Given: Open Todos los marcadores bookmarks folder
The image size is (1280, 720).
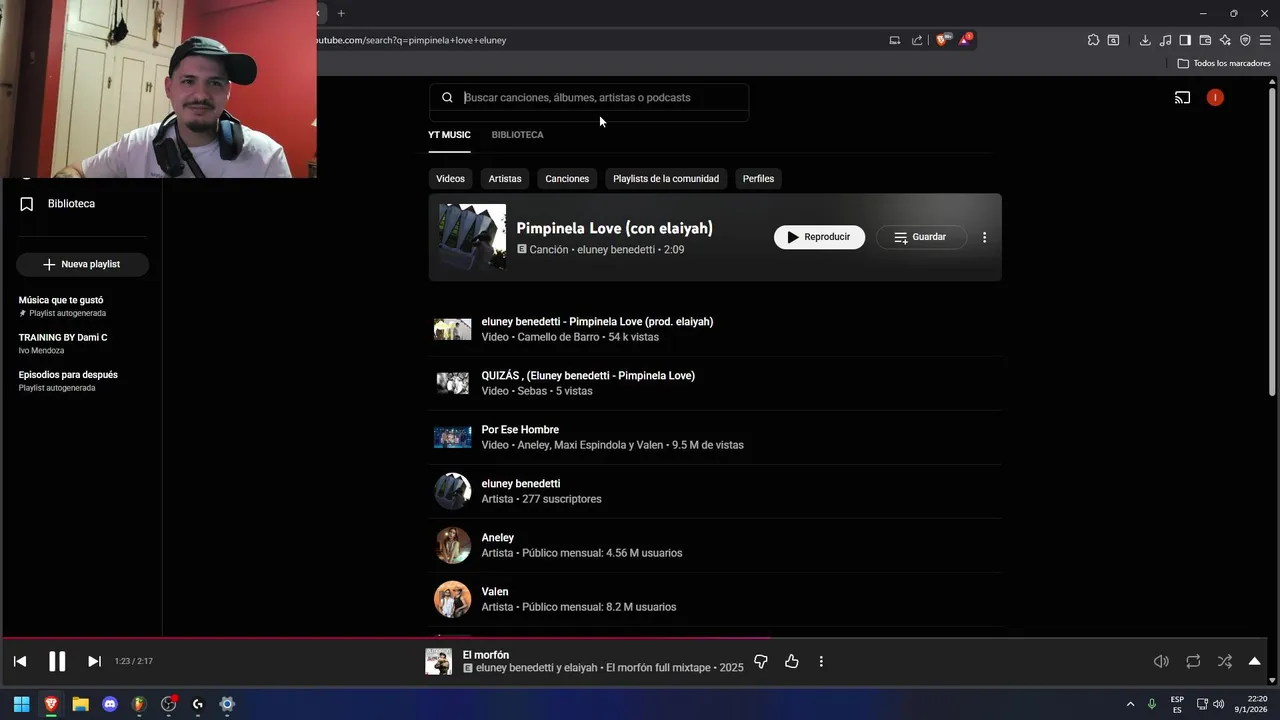Looking at the screenshot, I should point(1224,63).
